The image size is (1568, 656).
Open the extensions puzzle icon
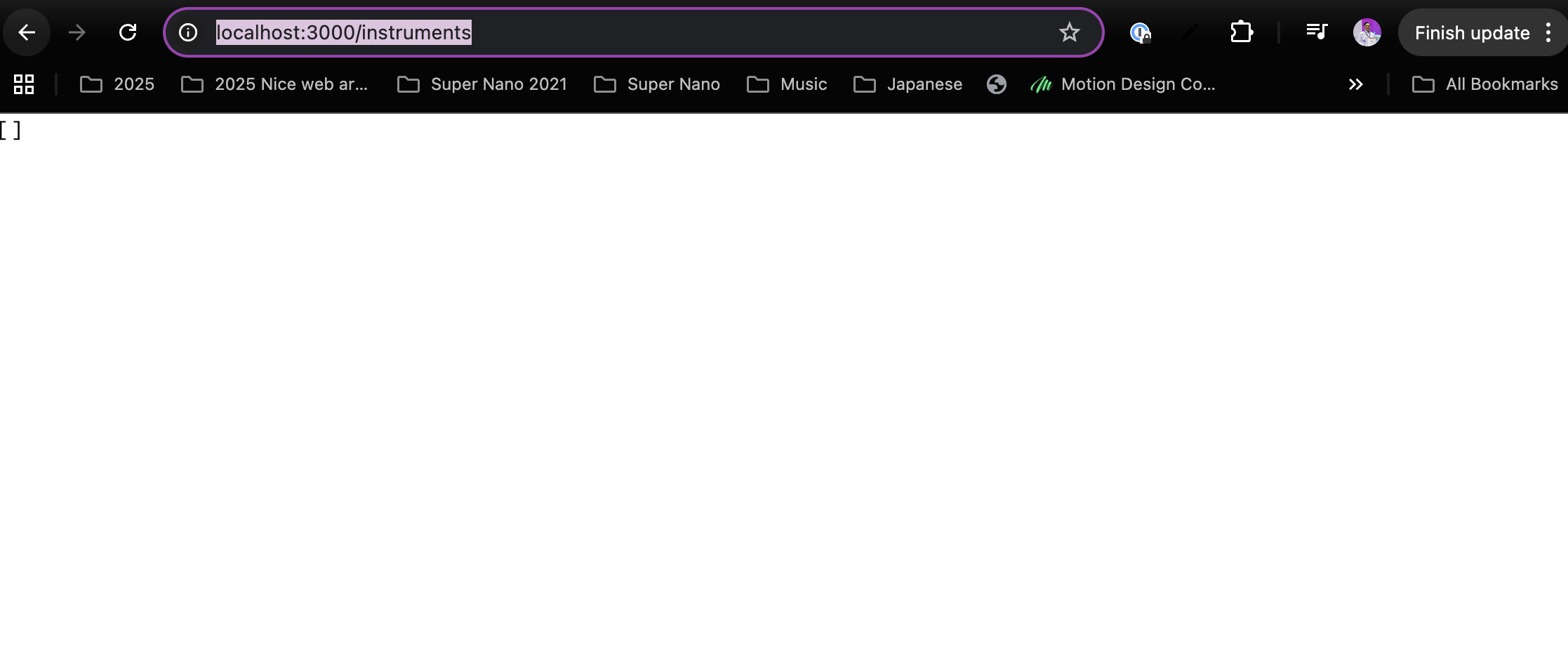coord(1241,32)
